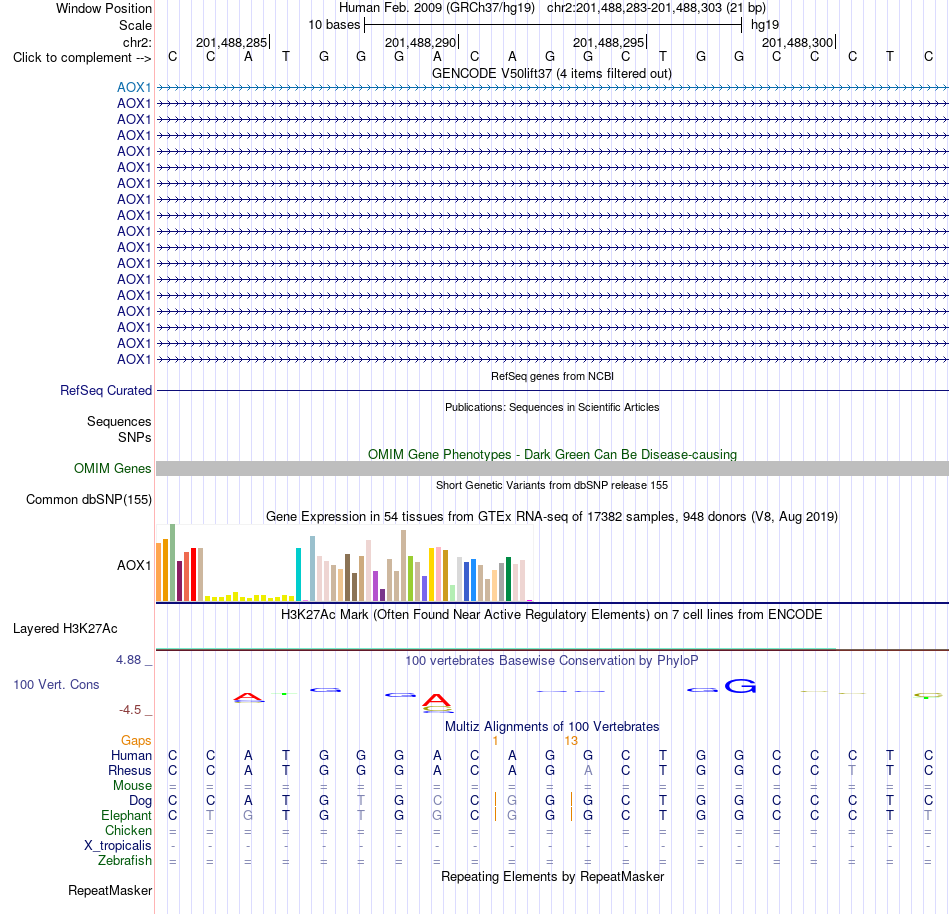
Task: Click the large blue G conservation logo letter
Action: click(740, 686)
